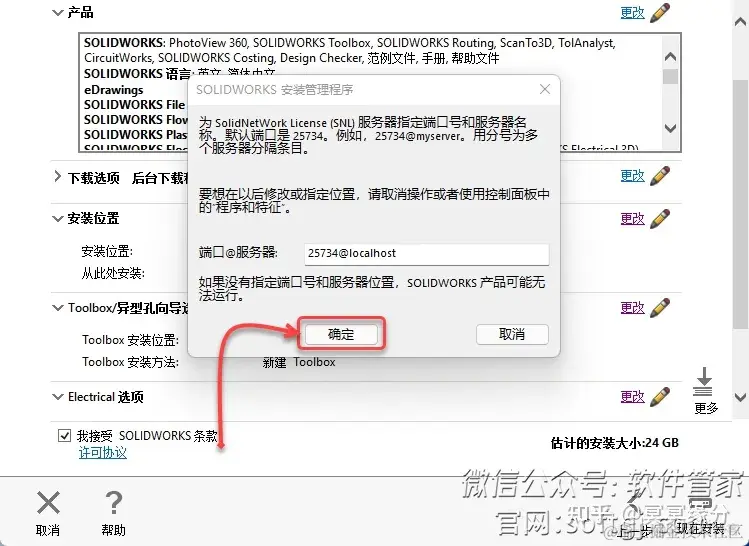This screenshot has width=749, height=546.
Task: Click the pencil icon in 安装位置 row
Action: [x=660, y=219]
